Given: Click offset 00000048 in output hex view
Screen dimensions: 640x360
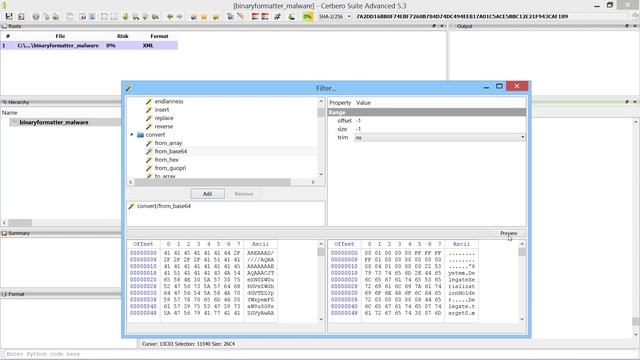Looking at the screenshot, I should point(344,313).
